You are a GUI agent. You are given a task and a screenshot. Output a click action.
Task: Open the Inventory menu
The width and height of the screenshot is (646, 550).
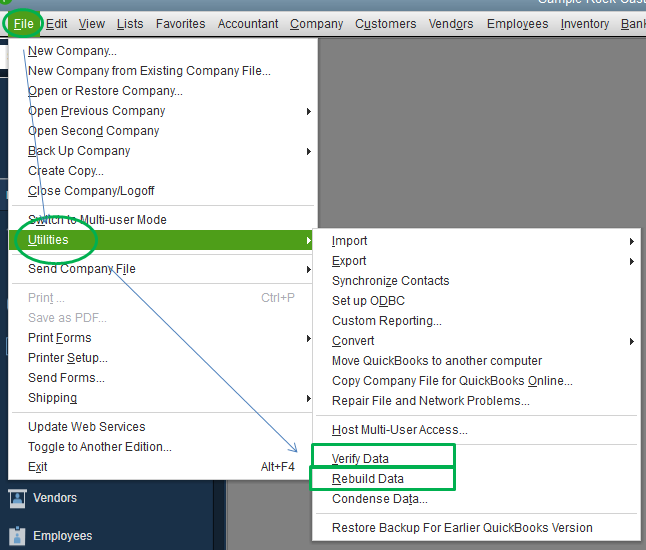(x=585, y=24)
